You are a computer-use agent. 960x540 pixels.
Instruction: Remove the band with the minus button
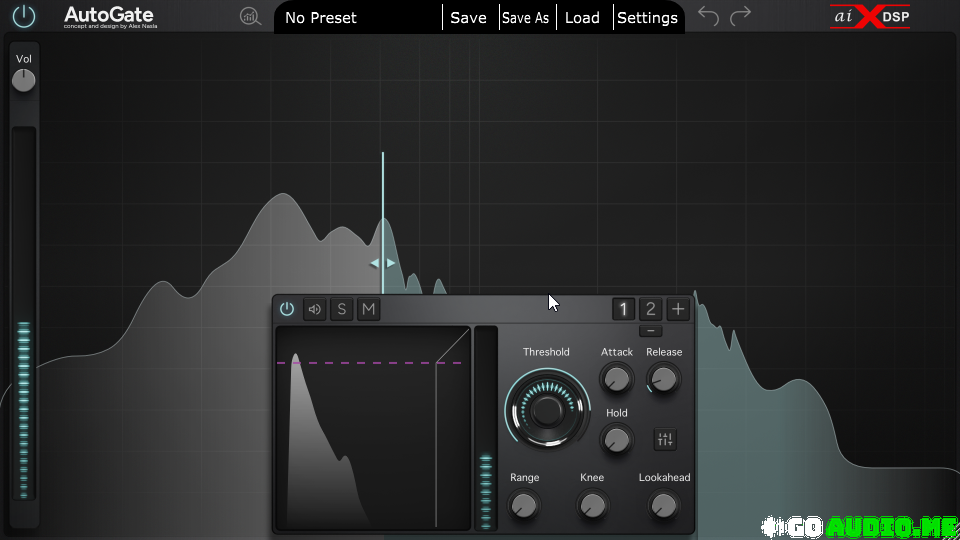click(x=651, y=331)
